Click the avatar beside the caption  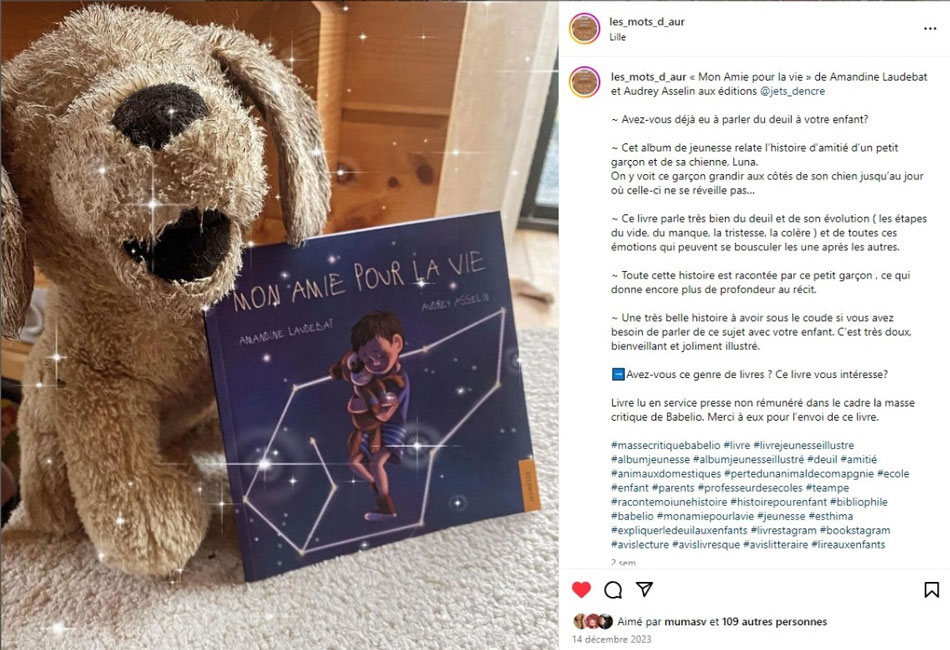tap(585, 82)
